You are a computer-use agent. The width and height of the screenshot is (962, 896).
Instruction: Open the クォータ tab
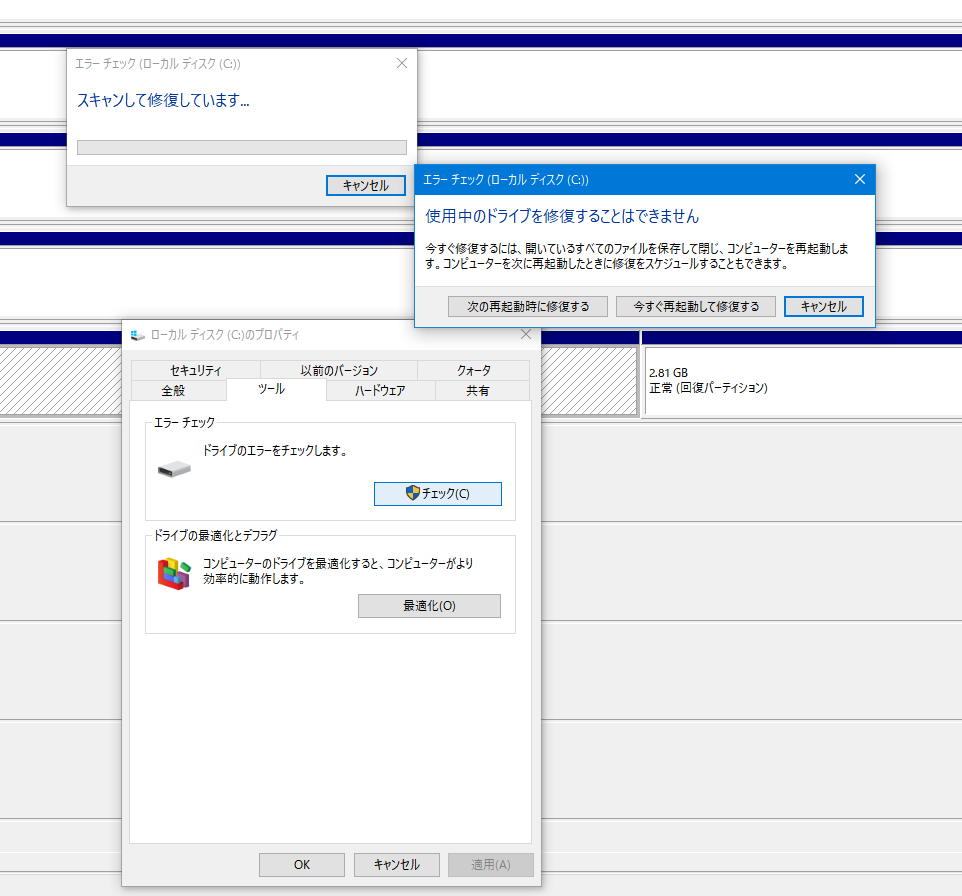point(474,371)
